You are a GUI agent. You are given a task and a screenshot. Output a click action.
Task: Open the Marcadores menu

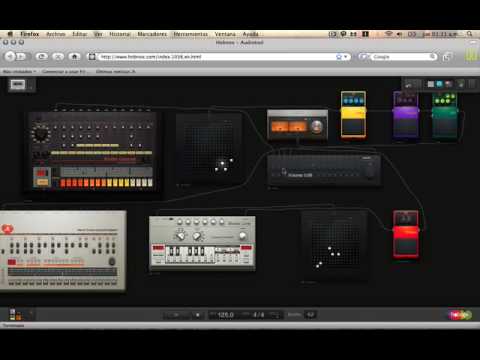coord(152,34)
